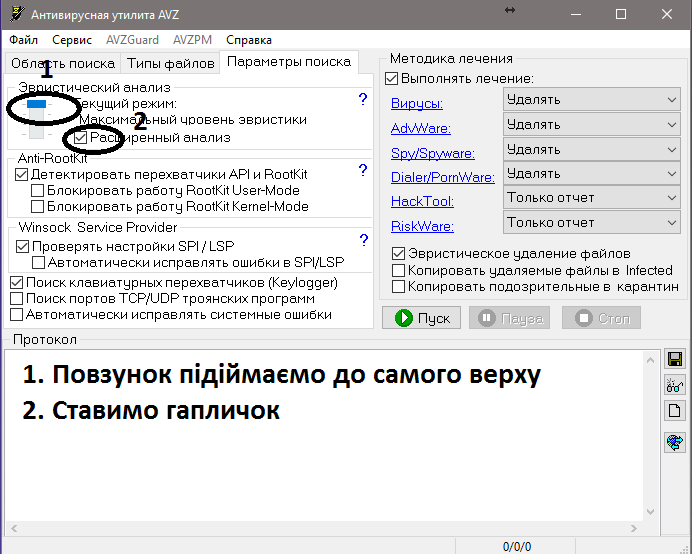Click the glasses icon beside the protocol
Viewport: 692px width, 554px height.
[674, 386]
